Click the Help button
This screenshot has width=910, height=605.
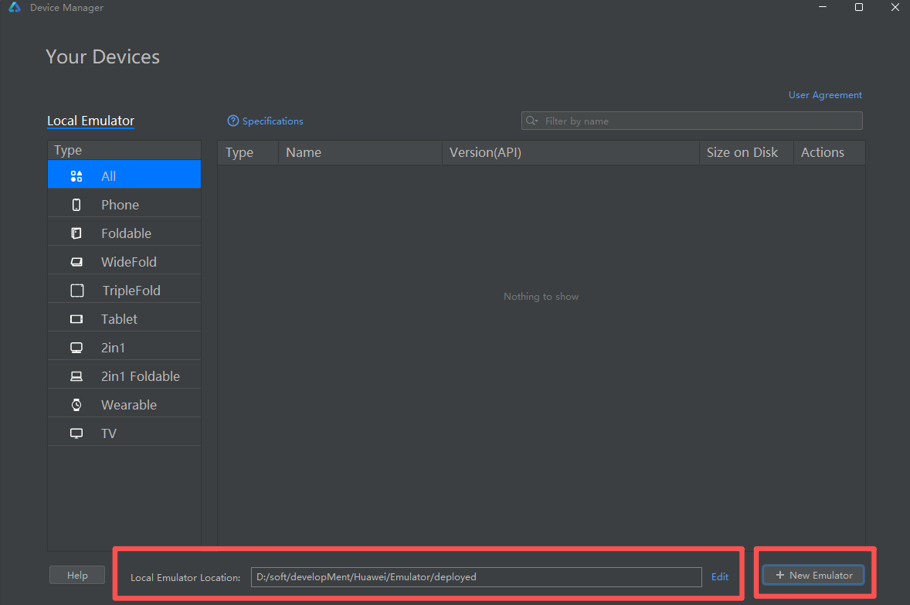point(77,575)
